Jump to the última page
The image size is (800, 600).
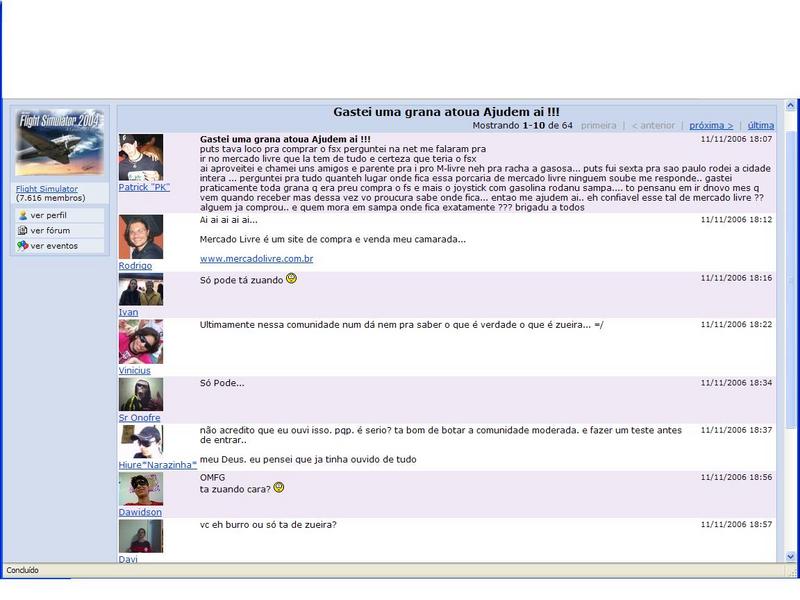tap(761, 126)
